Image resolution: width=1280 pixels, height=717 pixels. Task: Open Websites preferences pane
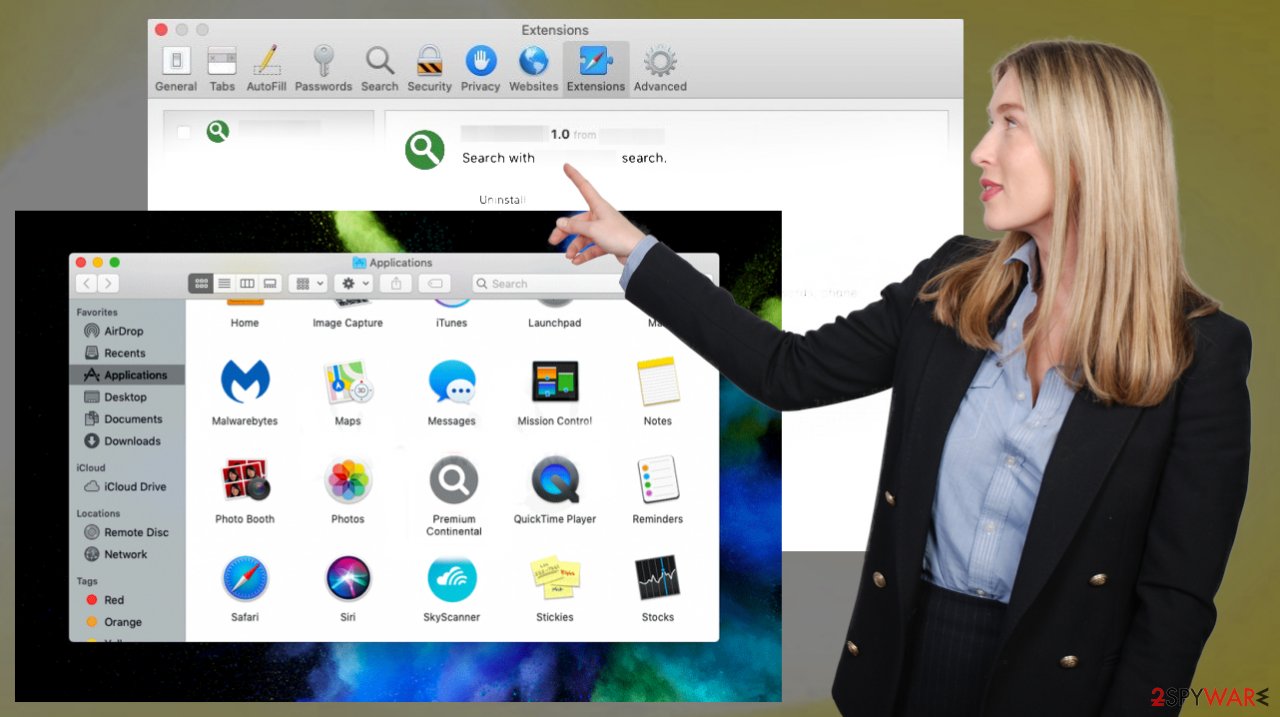(x=533, y=69)
